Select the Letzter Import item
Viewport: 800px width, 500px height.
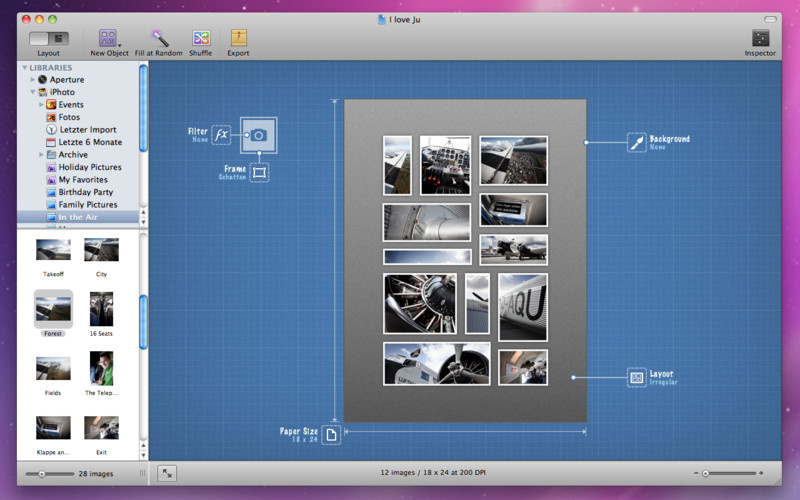pos(87,129)
